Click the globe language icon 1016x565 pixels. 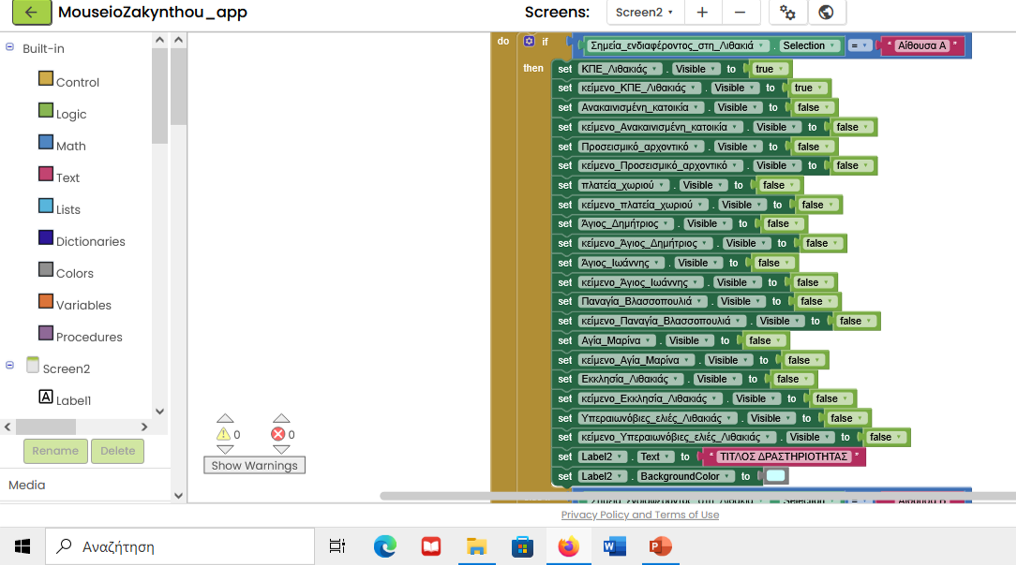826,12
